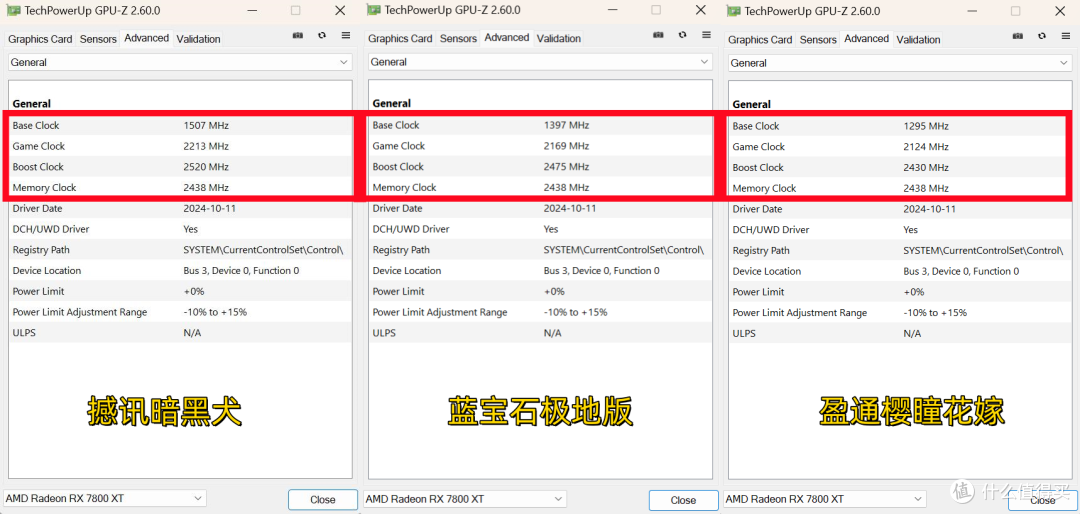Switch to Graphics Card tab in middle window

point(400,39)
